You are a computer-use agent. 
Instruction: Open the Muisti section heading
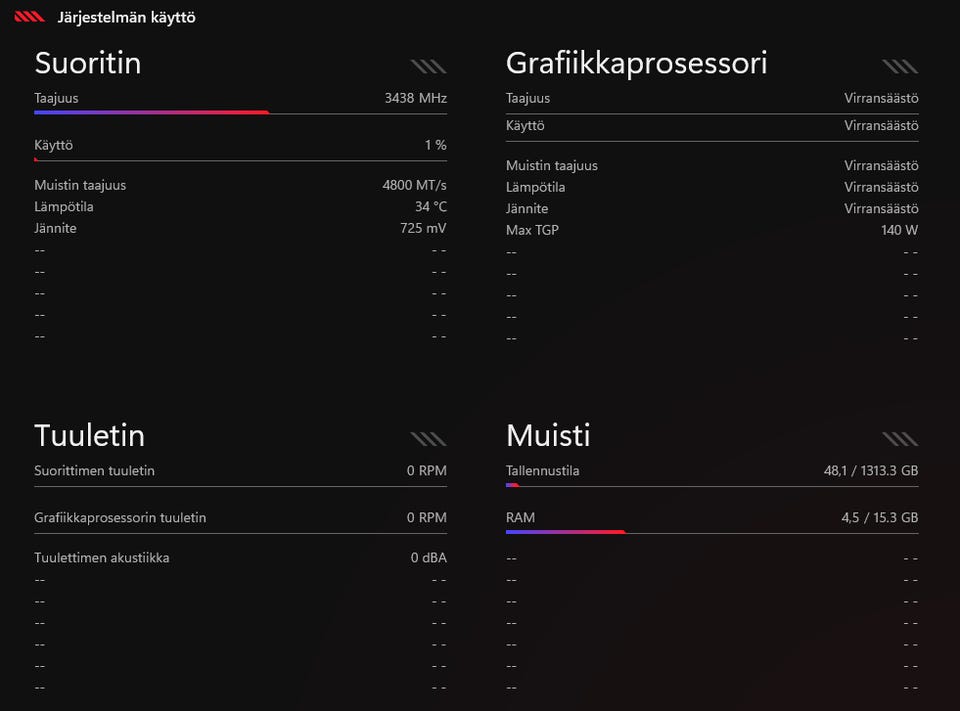(x=548, y=435)
